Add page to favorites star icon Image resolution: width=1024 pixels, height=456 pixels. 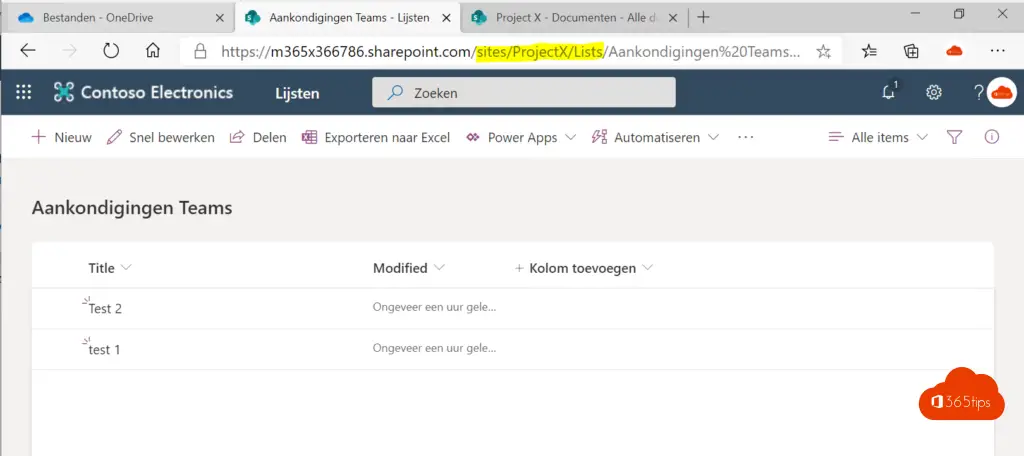tap(823, 51)
